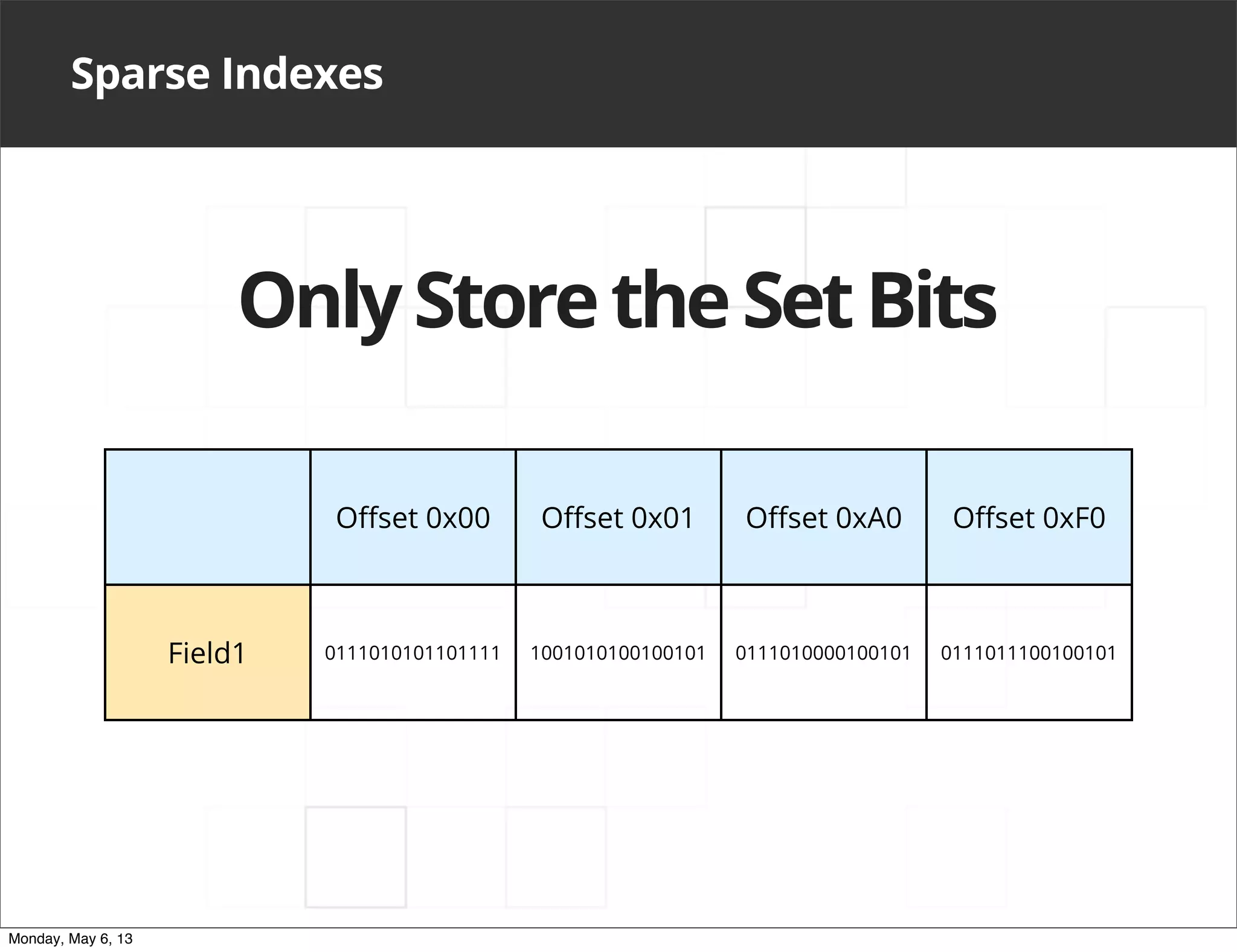Image resolution: width=1237 pixels, height=952 pixels.
Task: Click the 'Monday, May 6, 13' date footer
Action: 70,939
